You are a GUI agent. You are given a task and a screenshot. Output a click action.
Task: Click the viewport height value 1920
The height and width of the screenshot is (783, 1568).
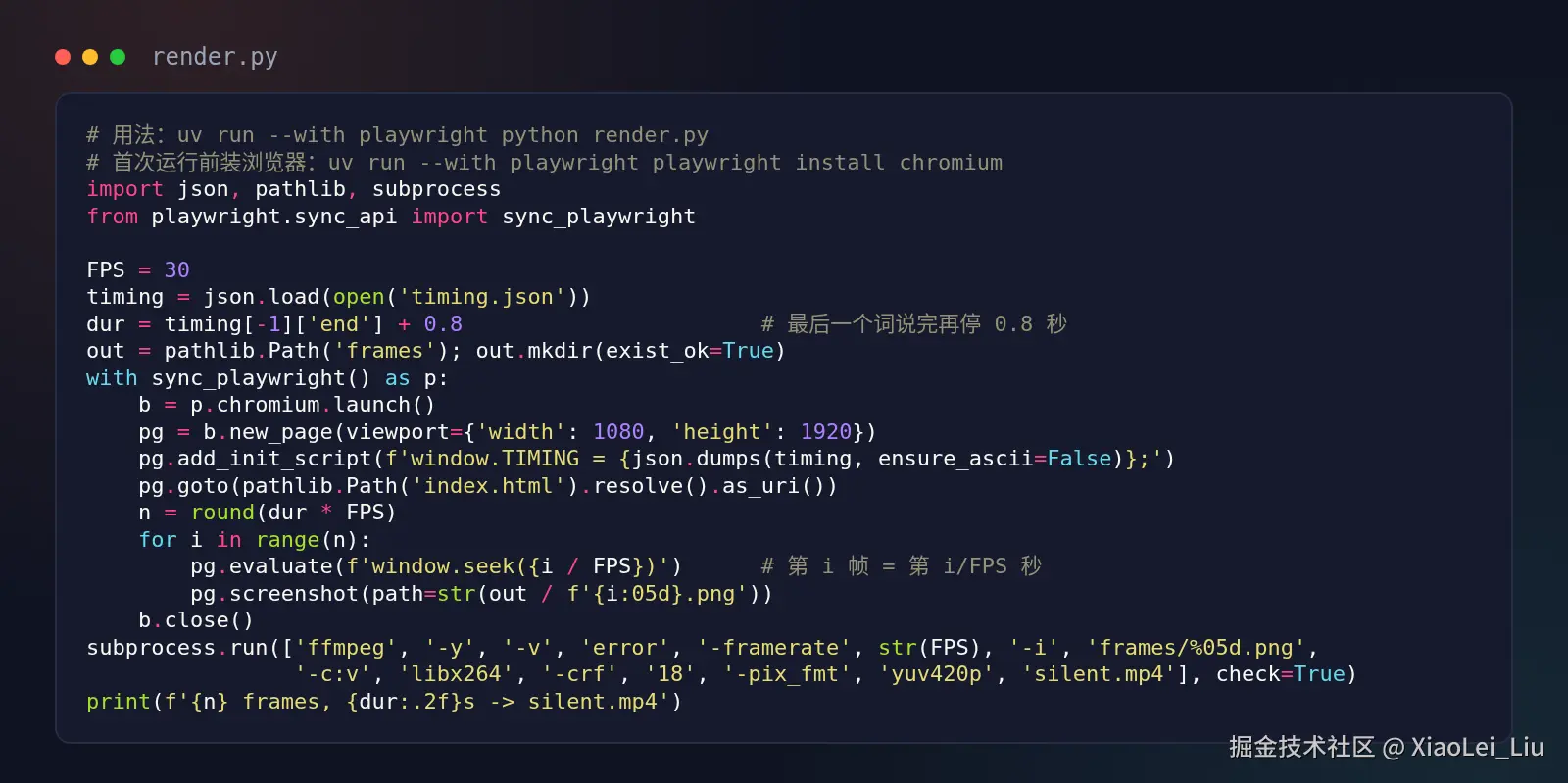[826, 432]
